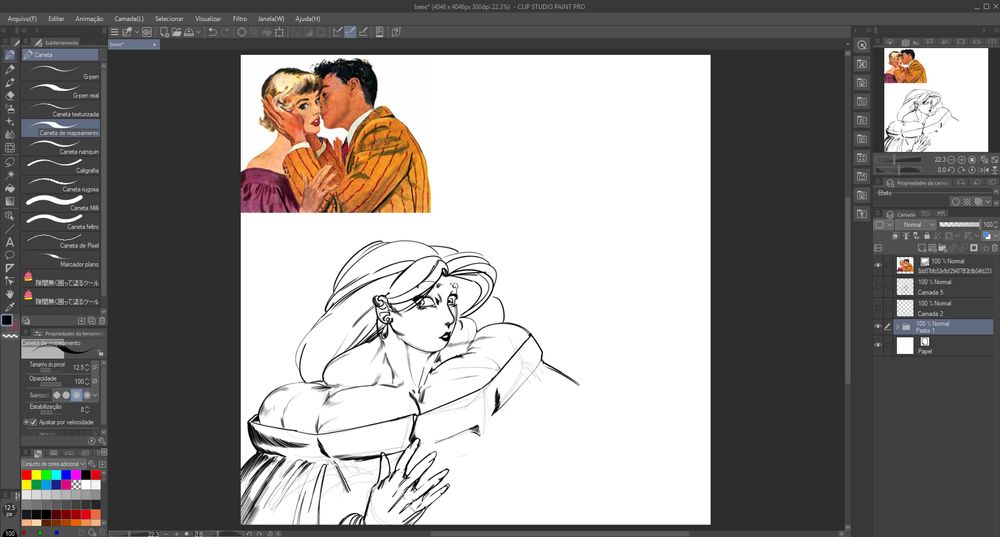This screenshot has width=1000, height=537.
Task: Select the Hand move tool
Action: (x=10, y=294)
